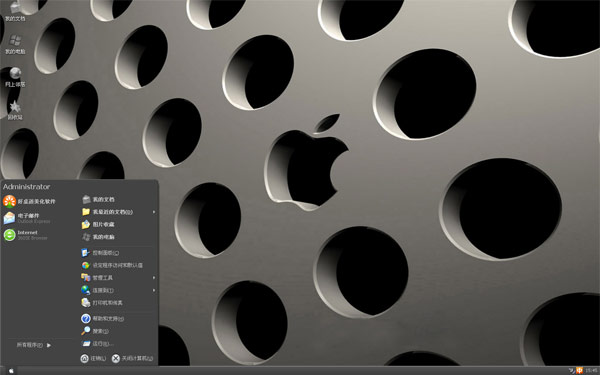Click Apple-logo Start button on taskbar
The width and height of the screenshot is (600, 375).
[11, 370]
